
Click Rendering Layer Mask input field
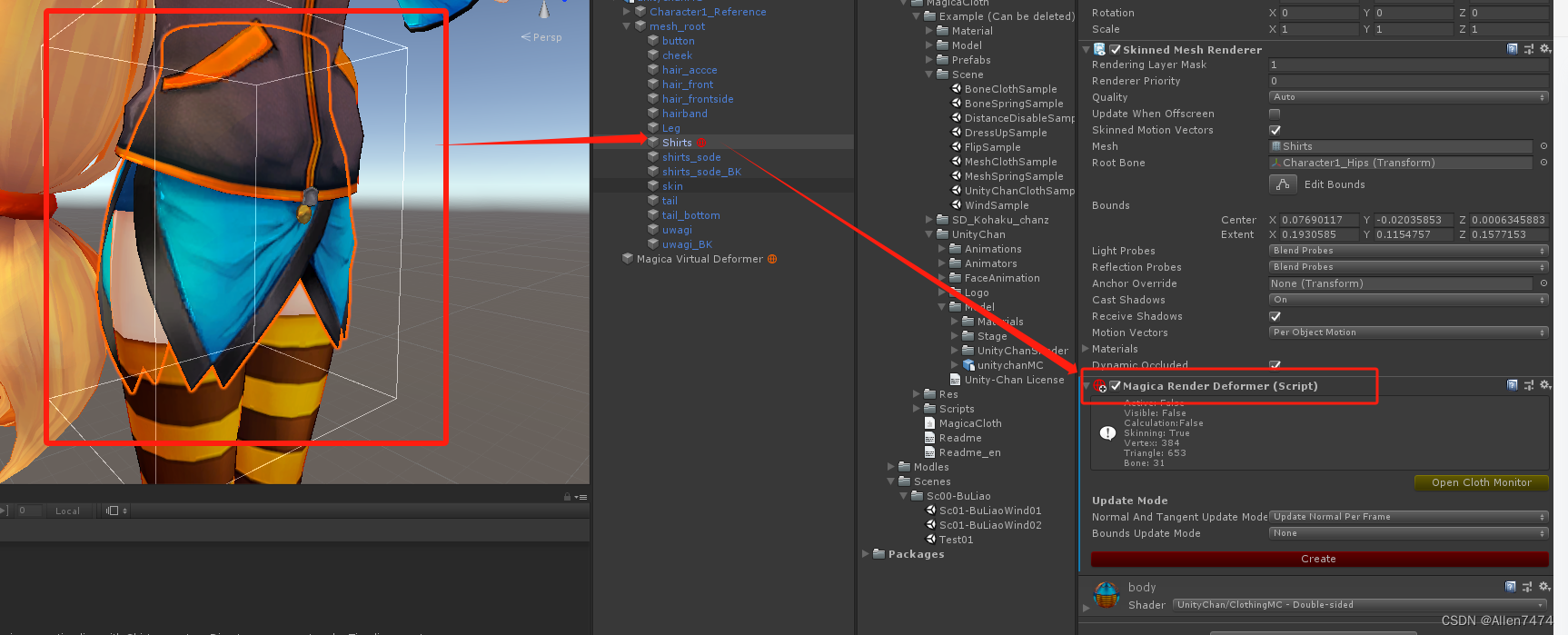click(x=1408, y=64)
